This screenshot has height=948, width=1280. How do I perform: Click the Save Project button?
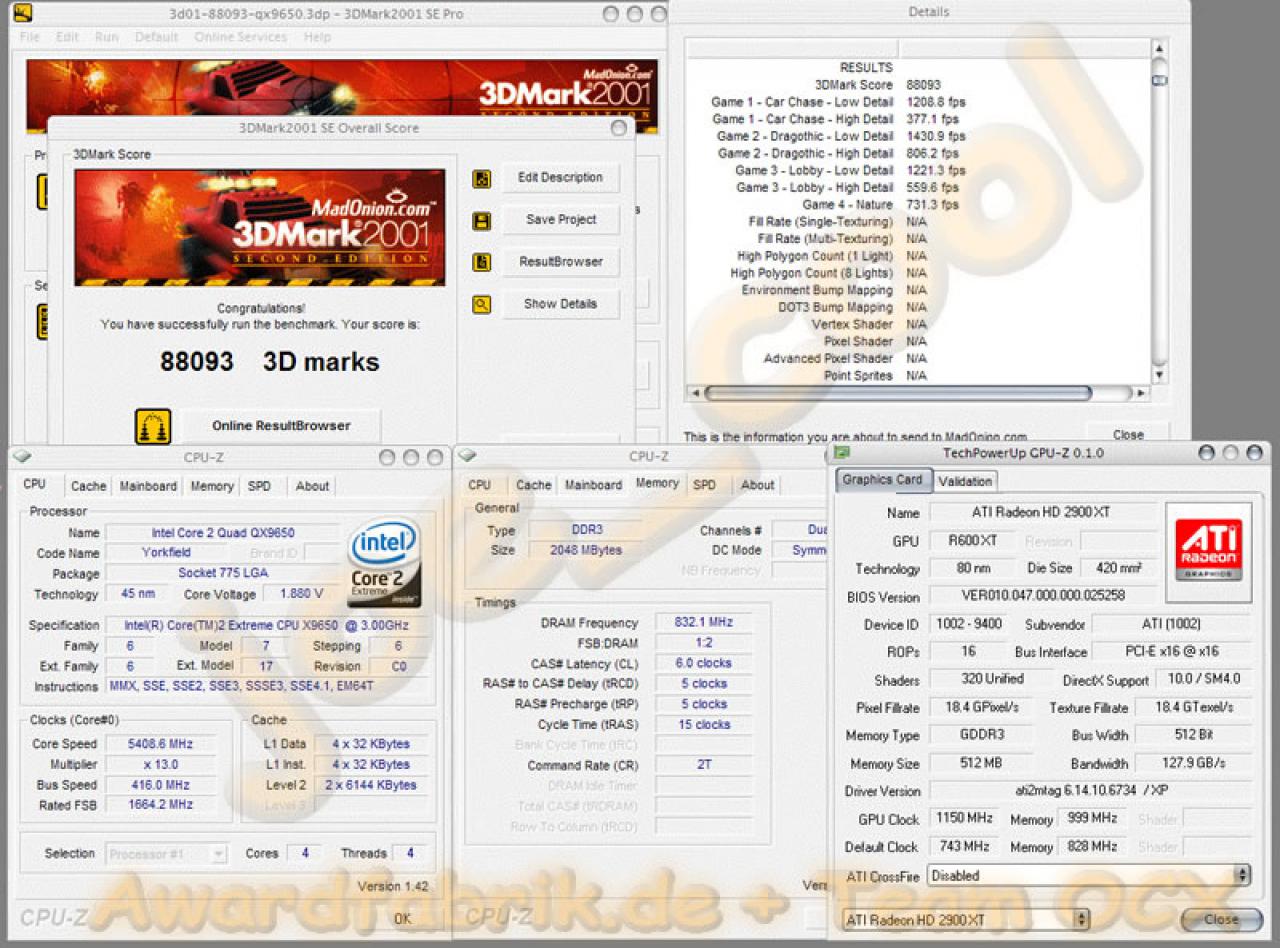(x=560, y=220)
